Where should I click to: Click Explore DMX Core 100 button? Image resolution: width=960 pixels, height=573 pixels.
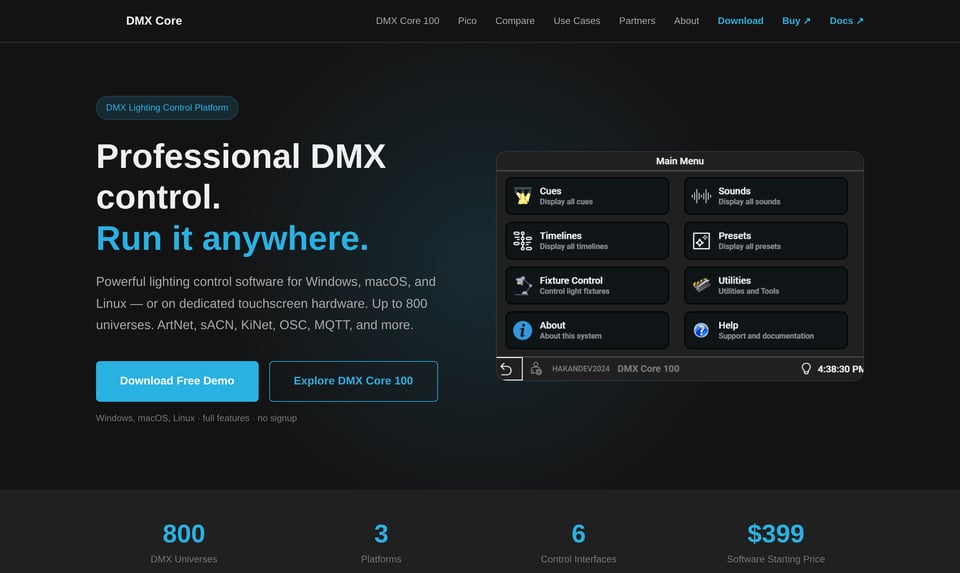(x=353, y=381)
